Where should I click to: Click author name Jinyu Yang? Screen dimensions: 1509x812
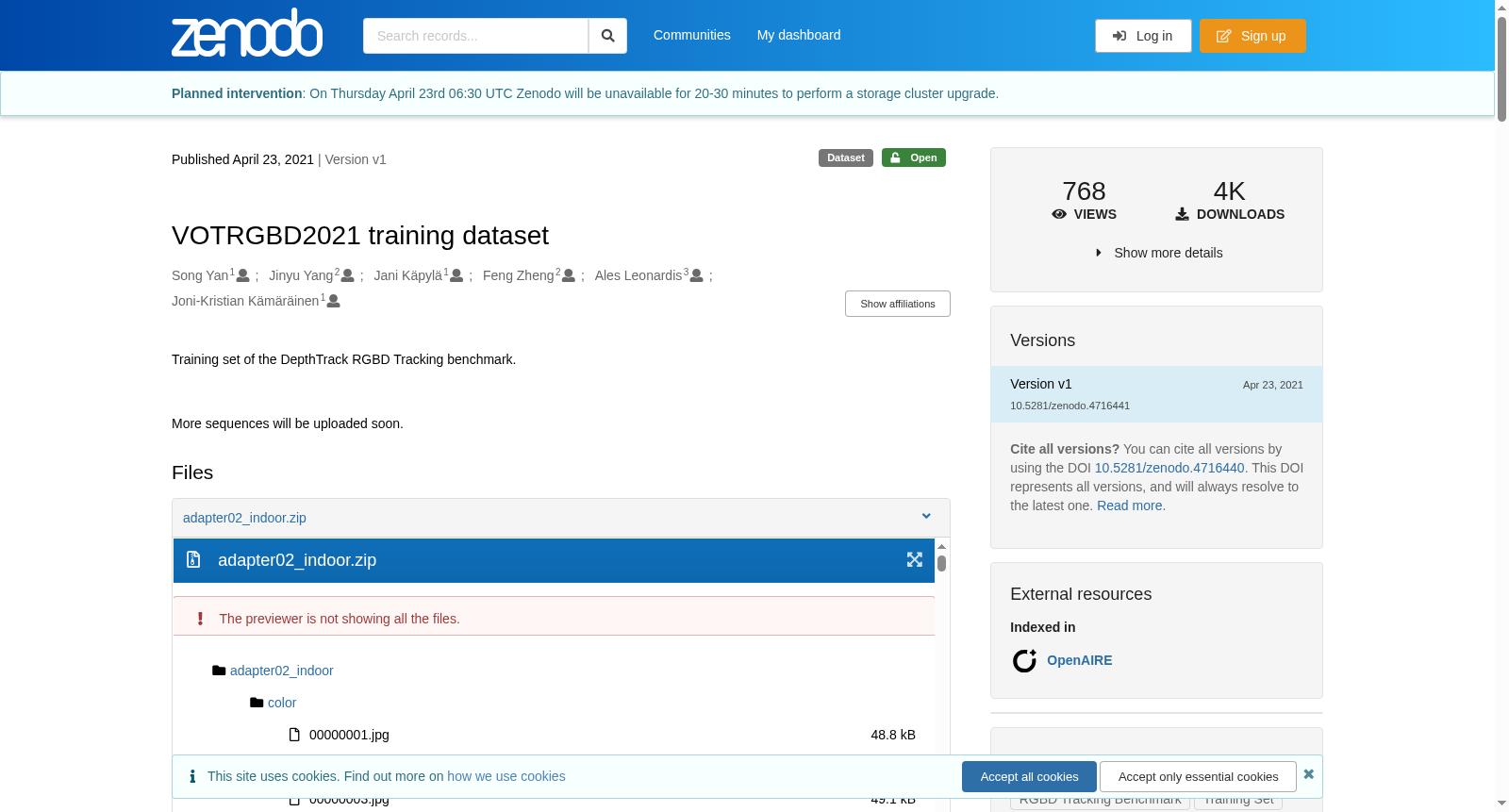click(x=301, y=275)
